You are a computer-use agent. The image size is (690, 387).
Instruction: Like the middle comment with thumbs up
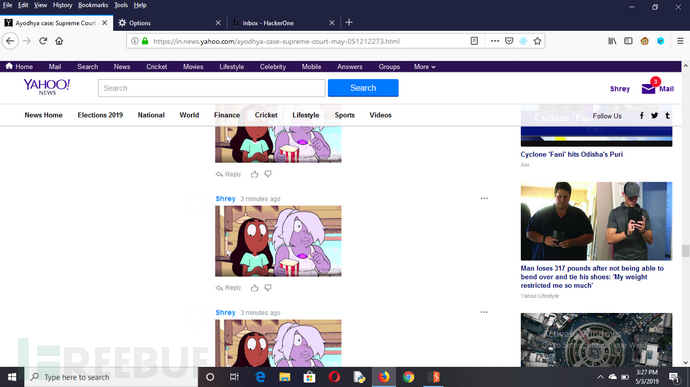pos(254,288)
